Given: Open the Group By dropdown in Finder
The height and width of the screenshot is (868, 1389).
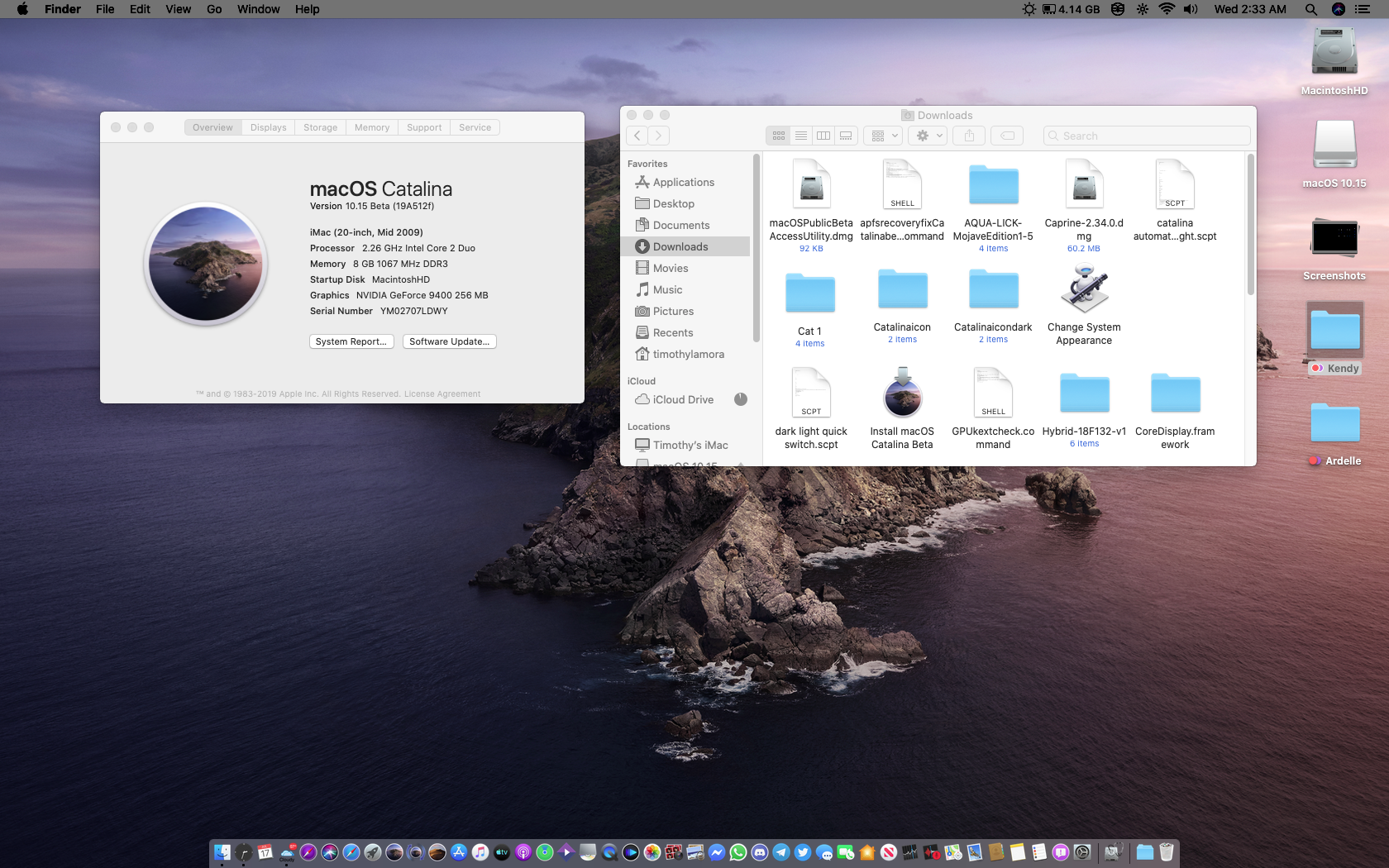Looking at the screenshot, I should [883, 136].
